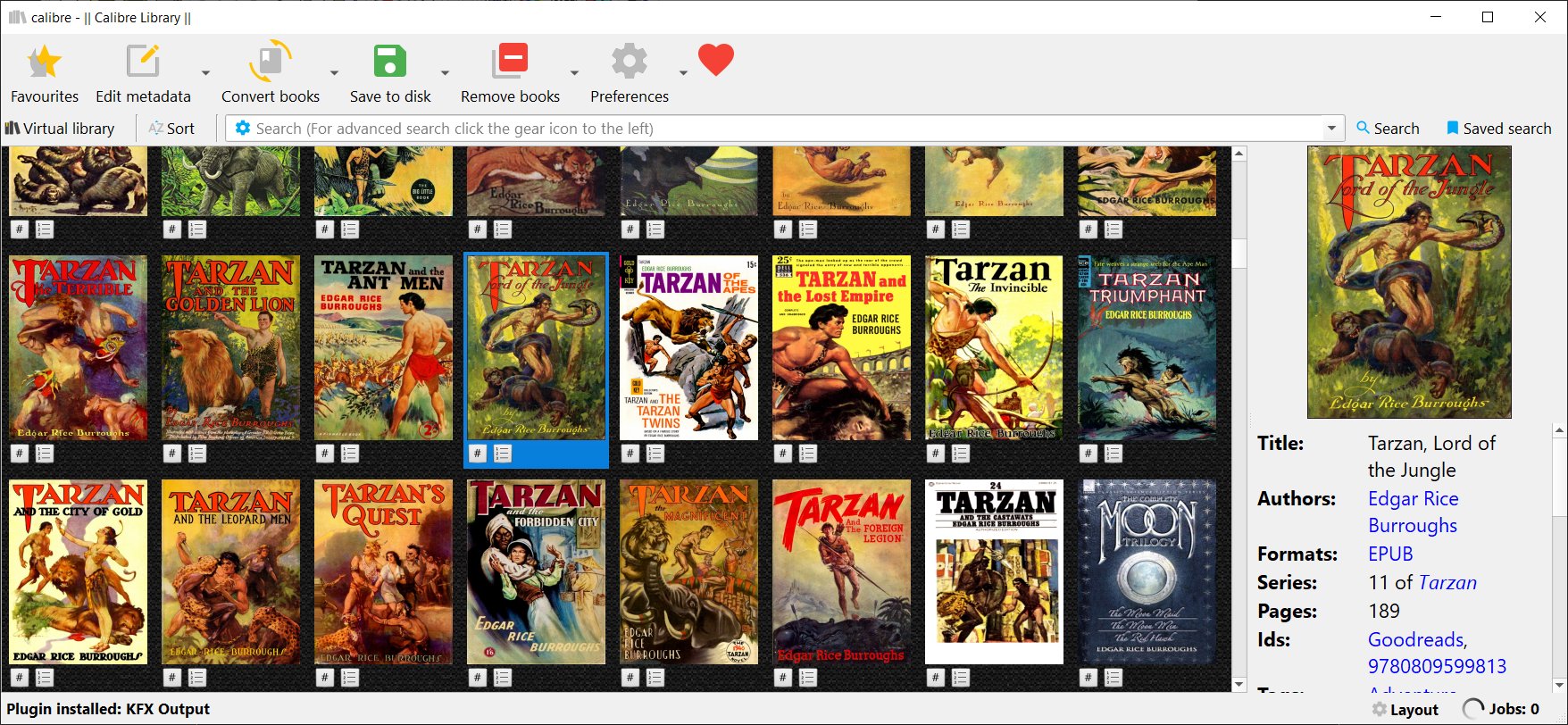Click # icon under Tarzan the Terrible
1568x725 pixels.
point(20,454)
